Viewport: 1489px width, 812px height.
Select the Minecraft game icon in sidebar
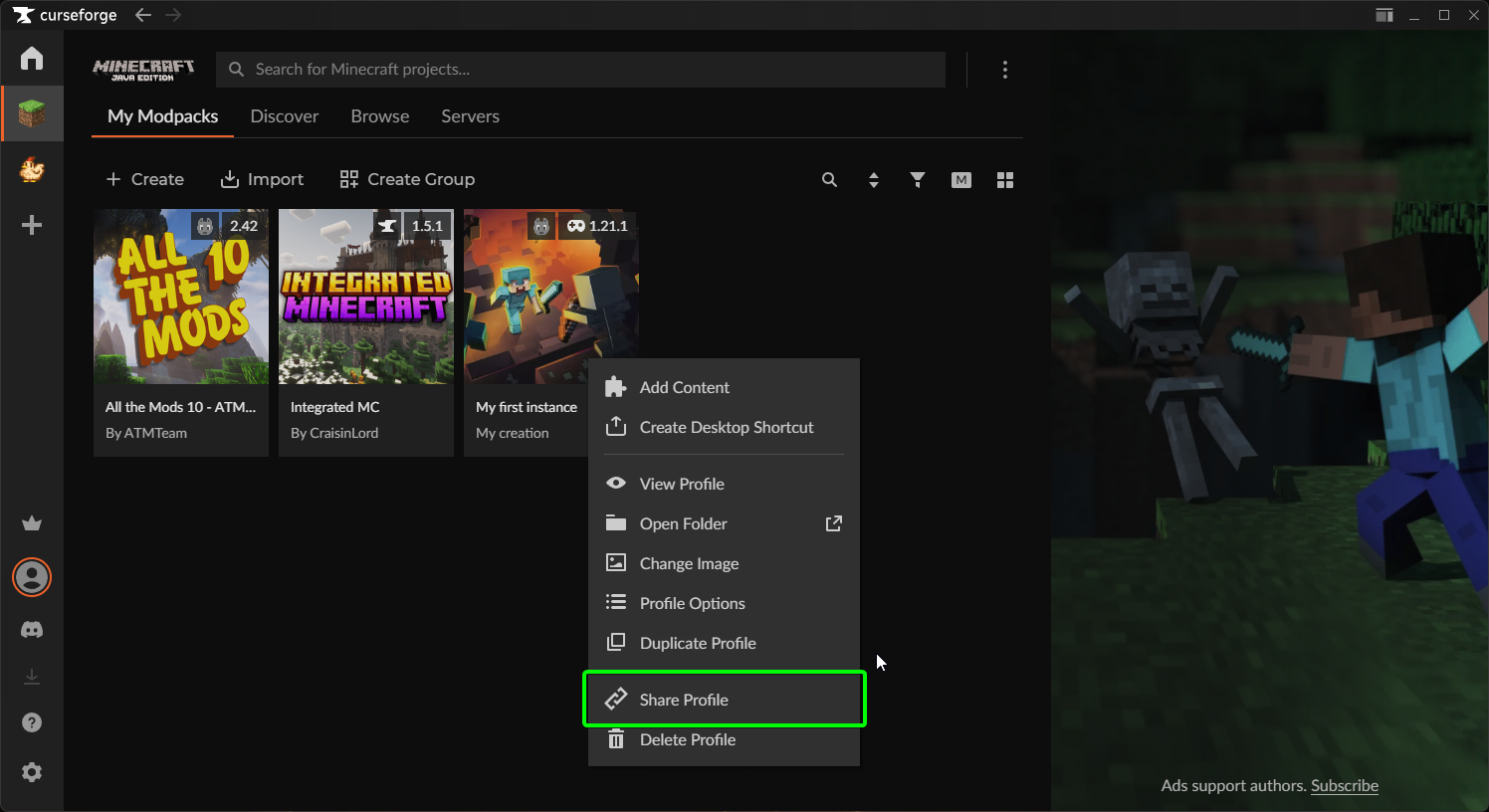[x=32, y=113]
